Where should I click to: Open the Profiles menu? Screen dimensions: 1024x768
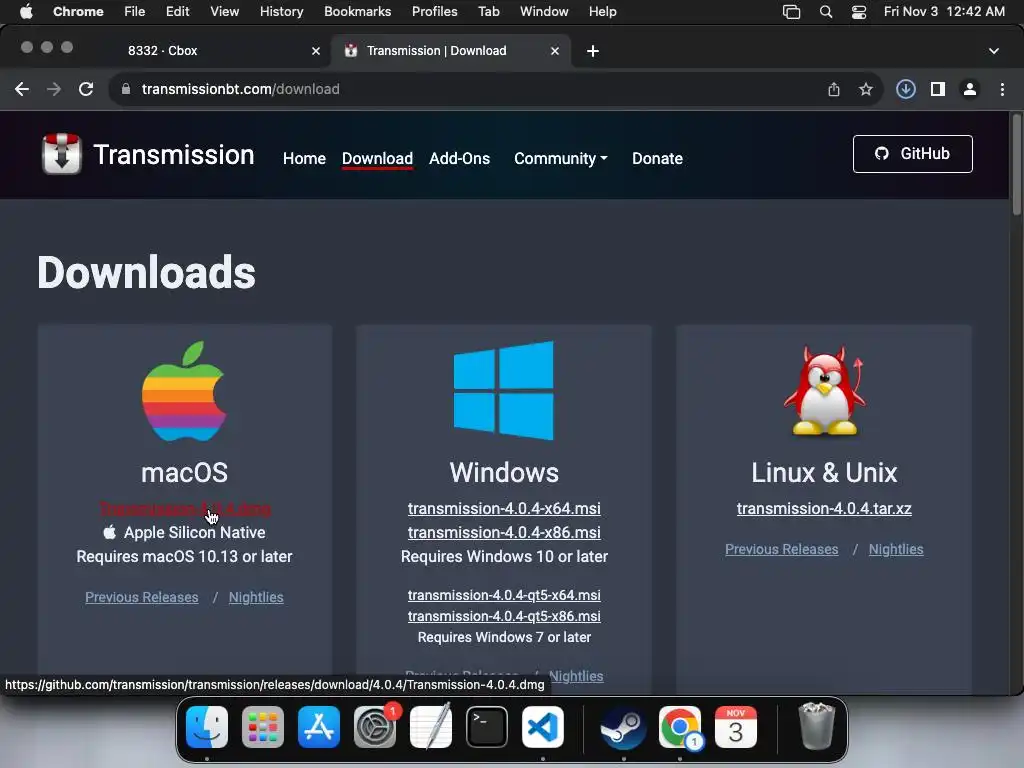click(x=434, y=12)
